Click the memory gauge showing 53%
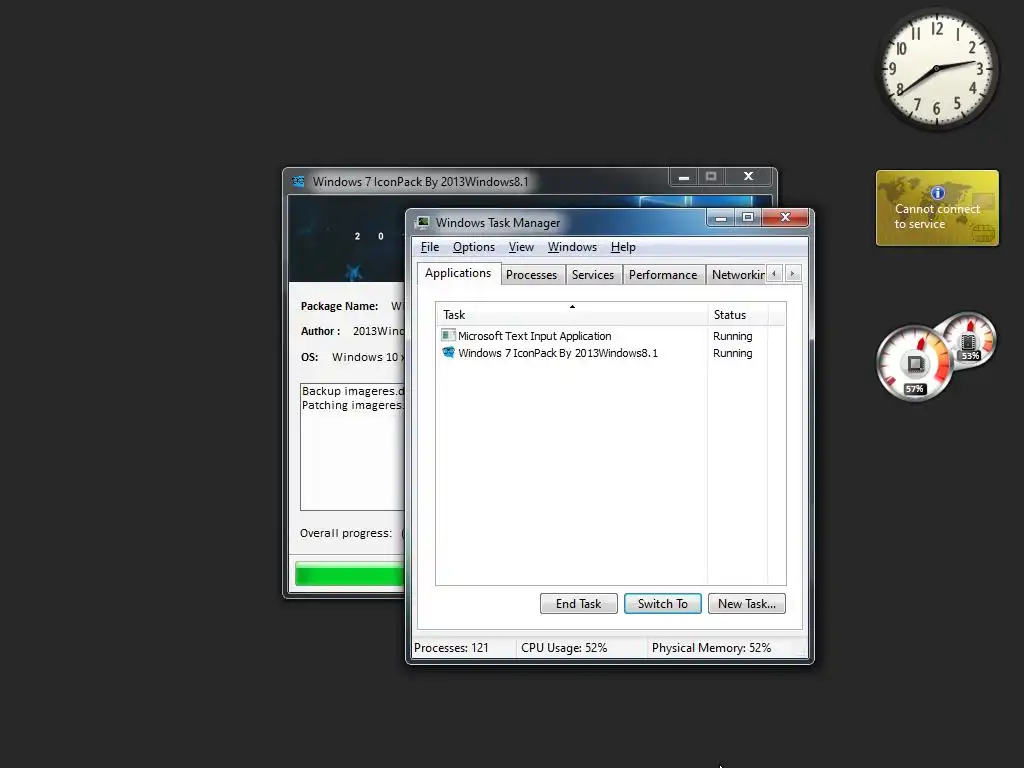This screenshot has width=1024, height=768. pyautogui.click(x=969, y=342)
